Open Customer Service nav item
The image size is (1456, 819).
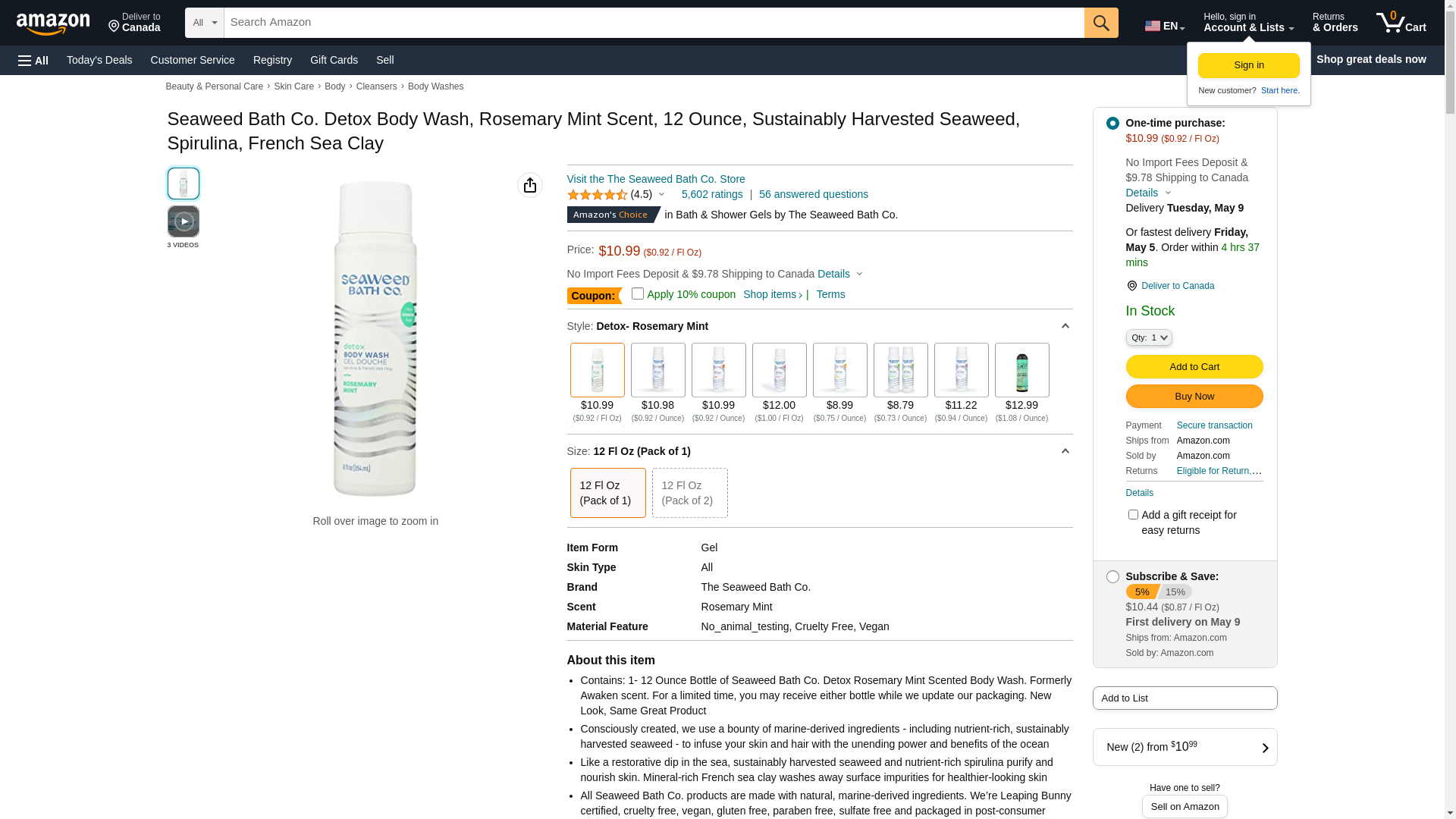193,60
